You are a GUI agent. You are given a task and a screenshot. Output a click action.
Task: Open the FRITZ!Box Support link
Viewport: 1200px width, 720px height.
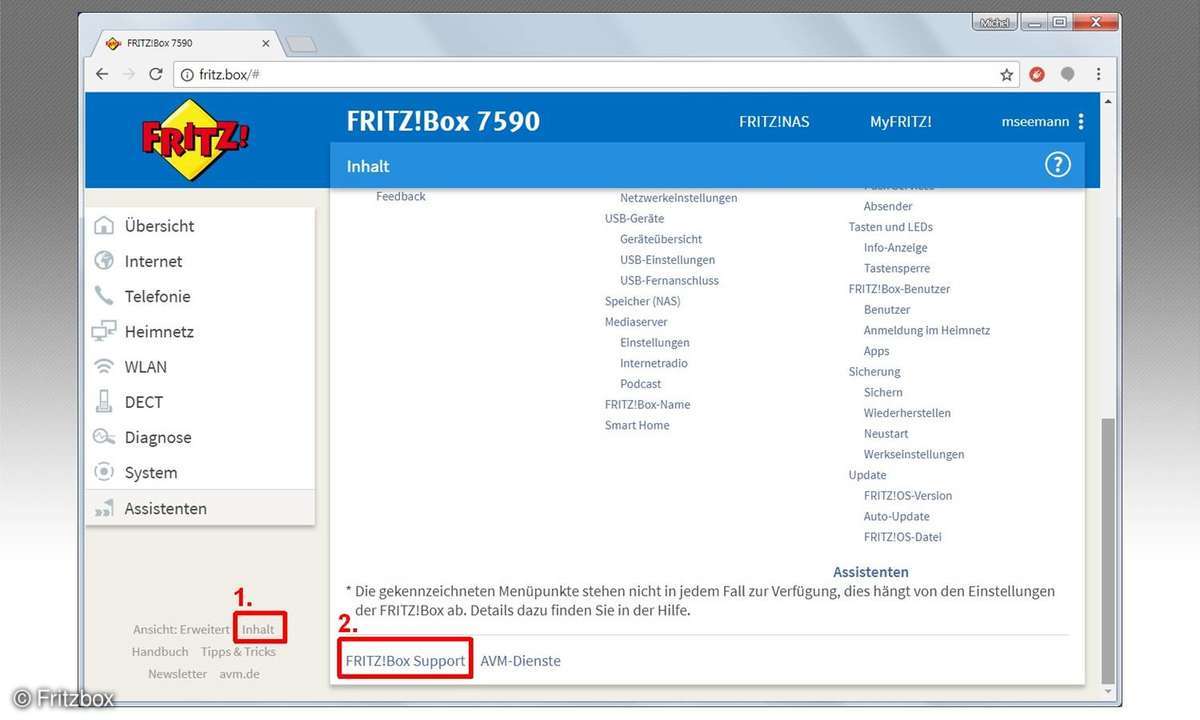[405, 661]
